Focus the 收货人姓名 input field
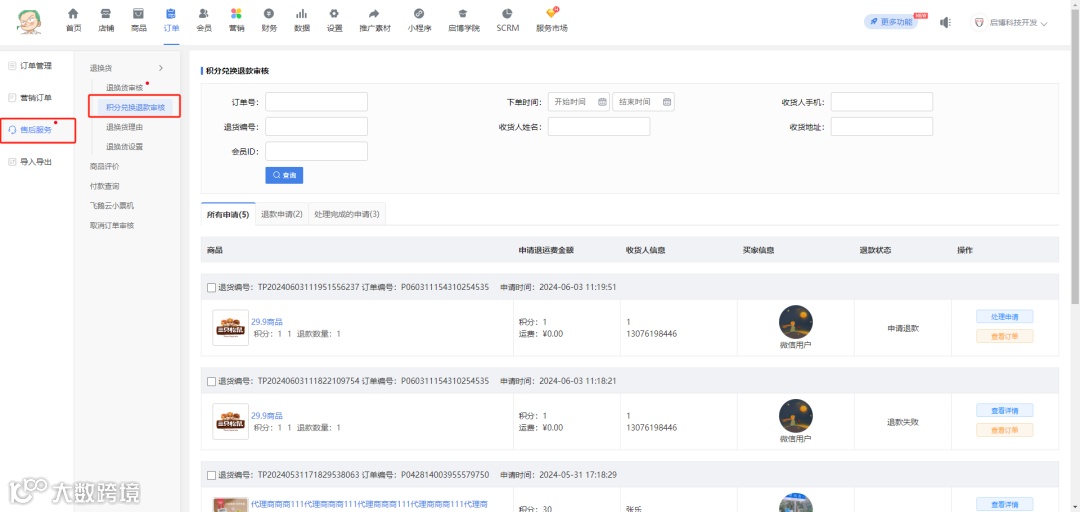The width and height of the screenshot is (1080, 512). pyautogui.click(x=599, y=127)
